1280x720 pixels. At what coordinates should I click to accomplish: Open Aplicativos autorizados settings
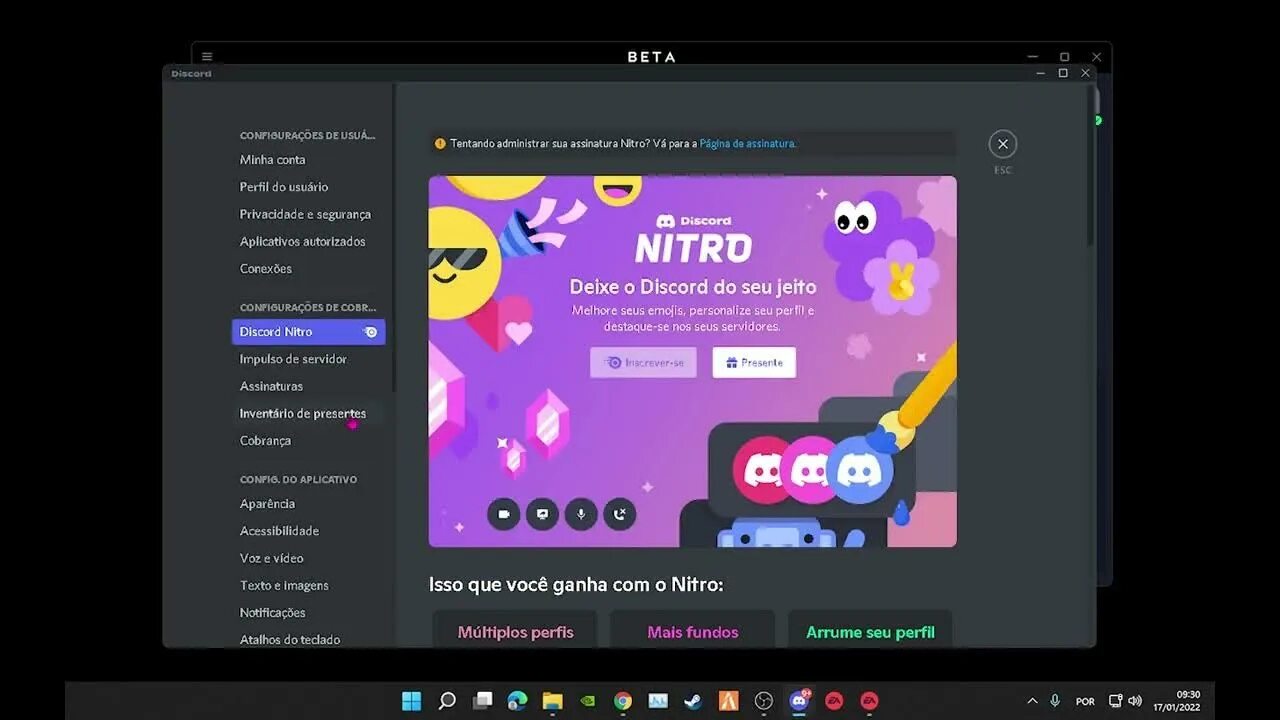tap(308, 241)
